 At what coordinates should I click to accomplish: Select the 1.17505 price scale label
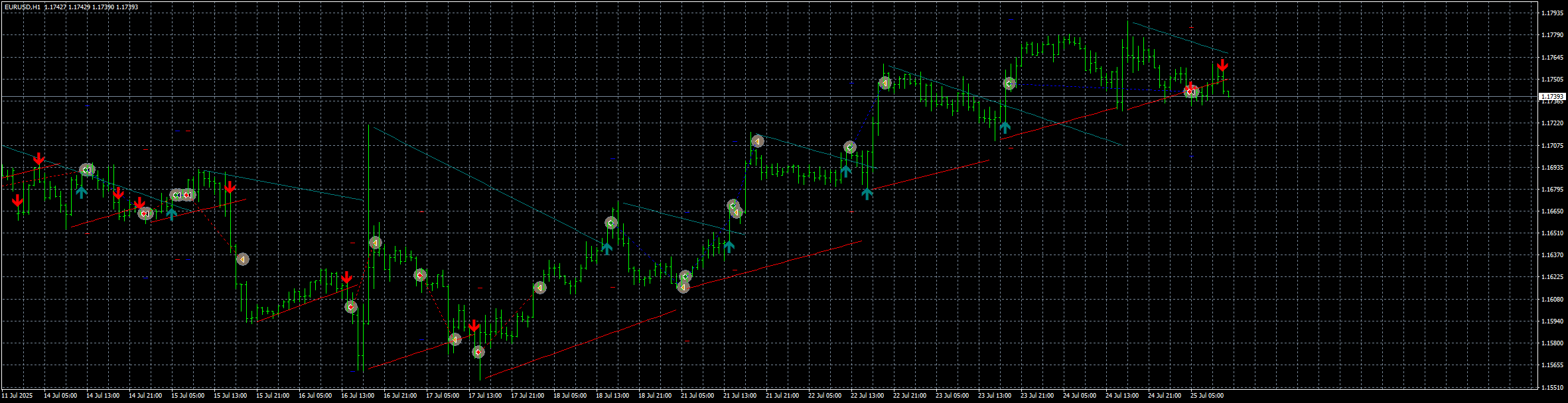click(x=1551, y=79)
